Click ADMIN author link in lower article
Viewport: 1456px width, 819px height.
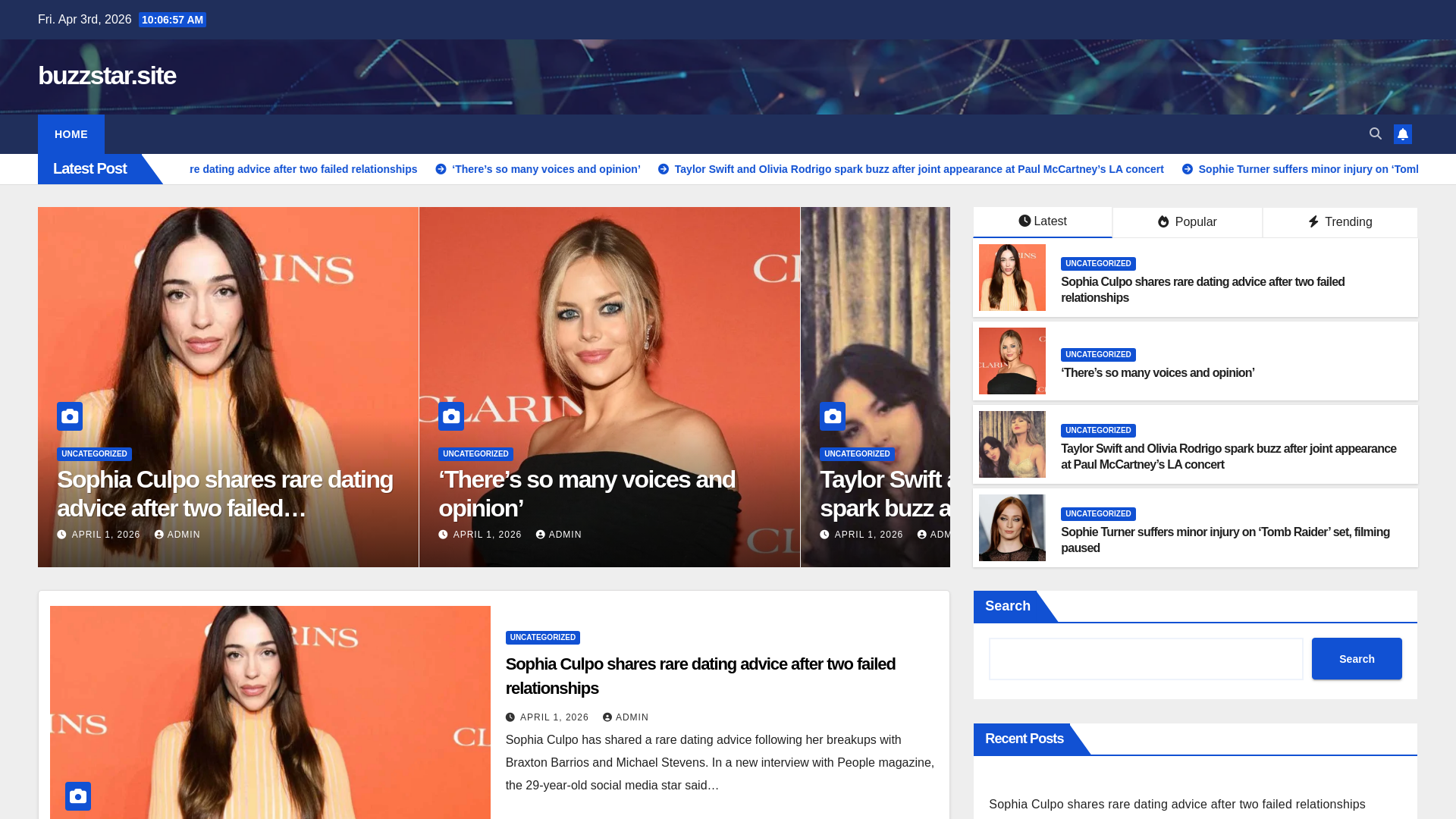coord(626,717)
